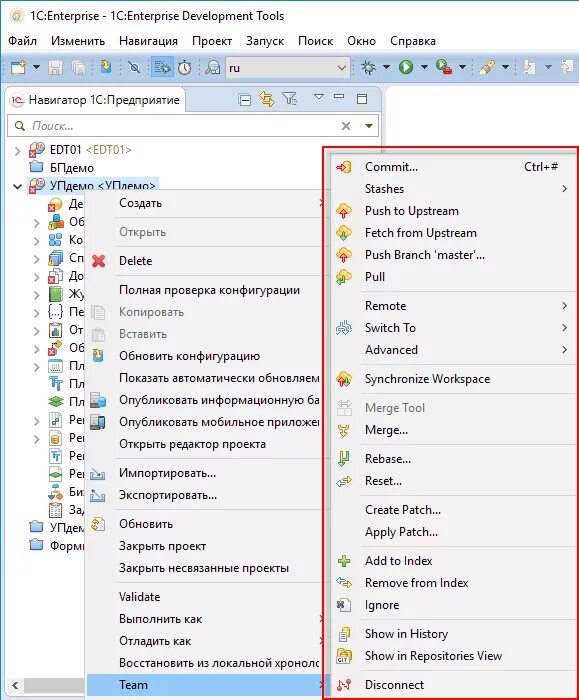
Task: Expand the Advanced submenu
Action: (564, 350)
